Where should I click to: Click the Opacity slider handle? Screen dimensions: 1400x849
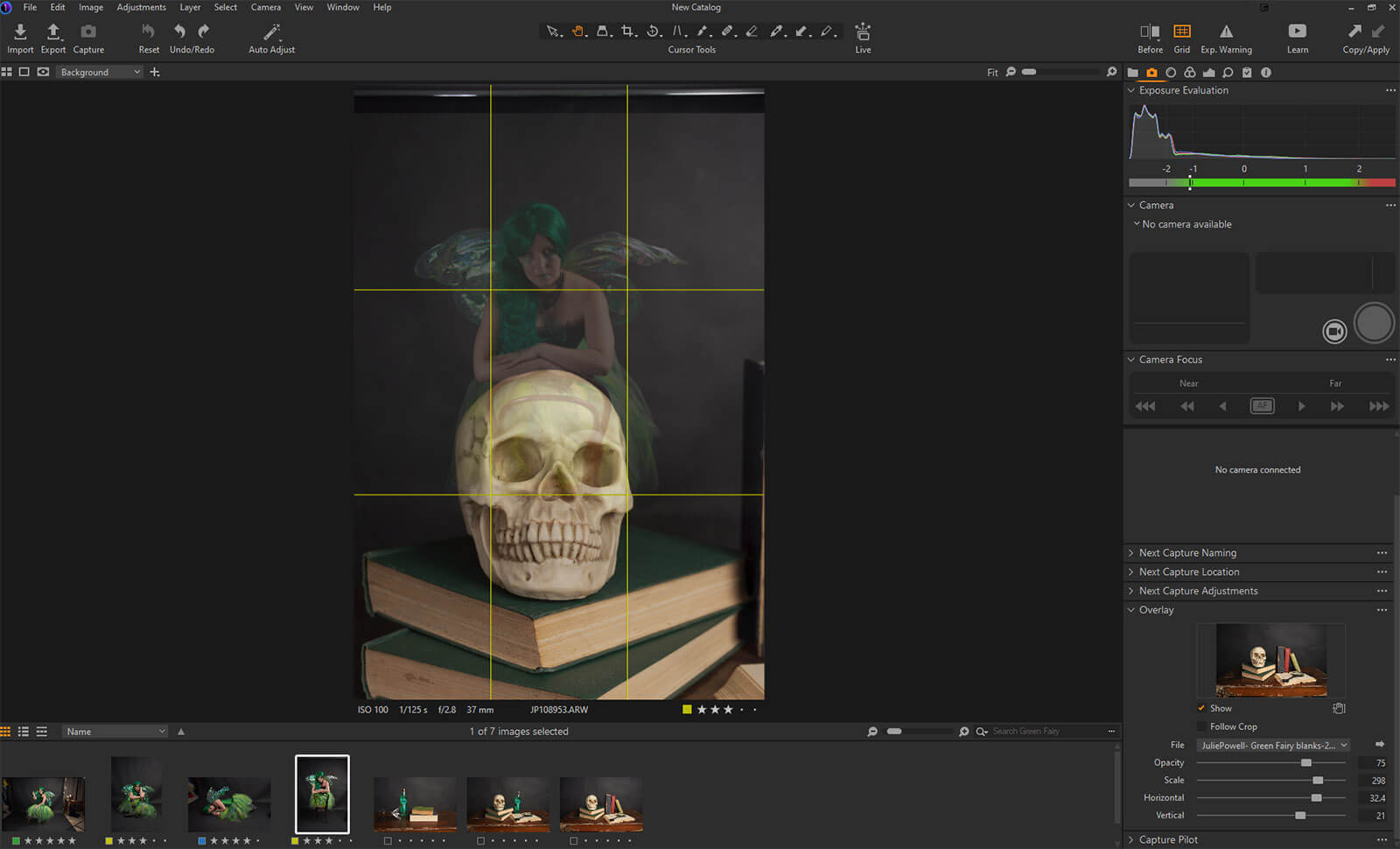1306,763
